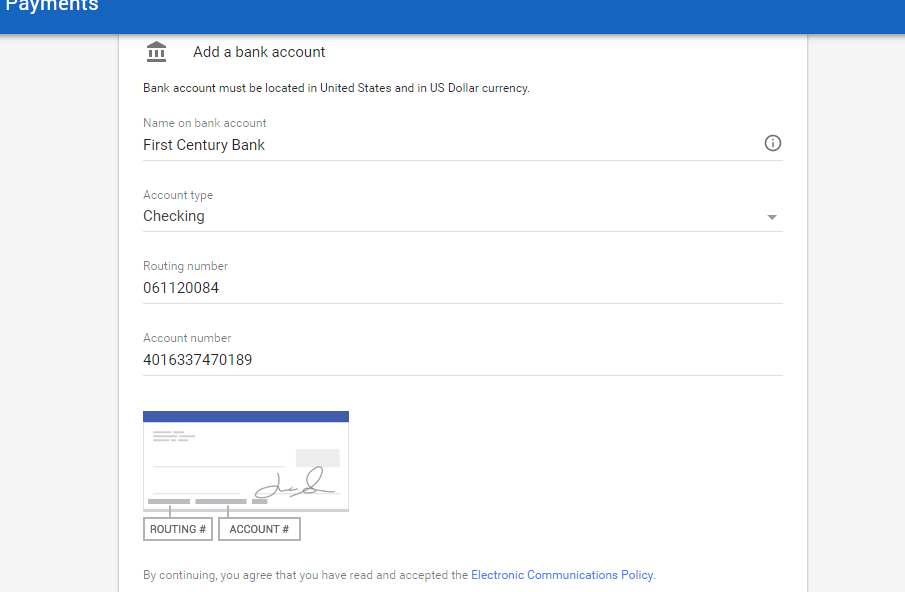Open the Electronic Communications Policy link
Viewport: 905px width, 592px height.
pyautogui.click(x=562, y=575)
